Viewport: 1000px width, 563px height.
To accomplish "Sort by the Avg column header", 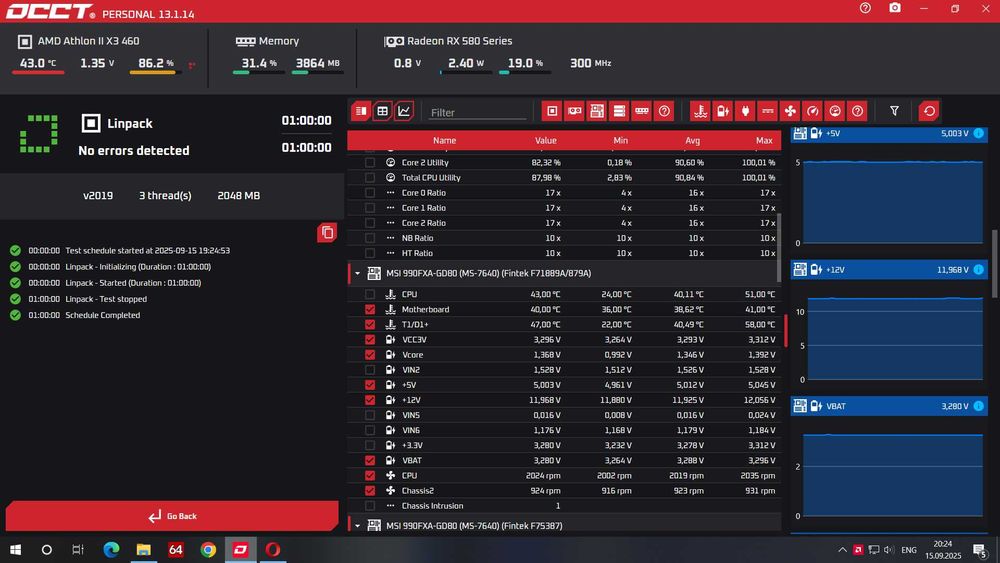I will (x=693, y=140).
